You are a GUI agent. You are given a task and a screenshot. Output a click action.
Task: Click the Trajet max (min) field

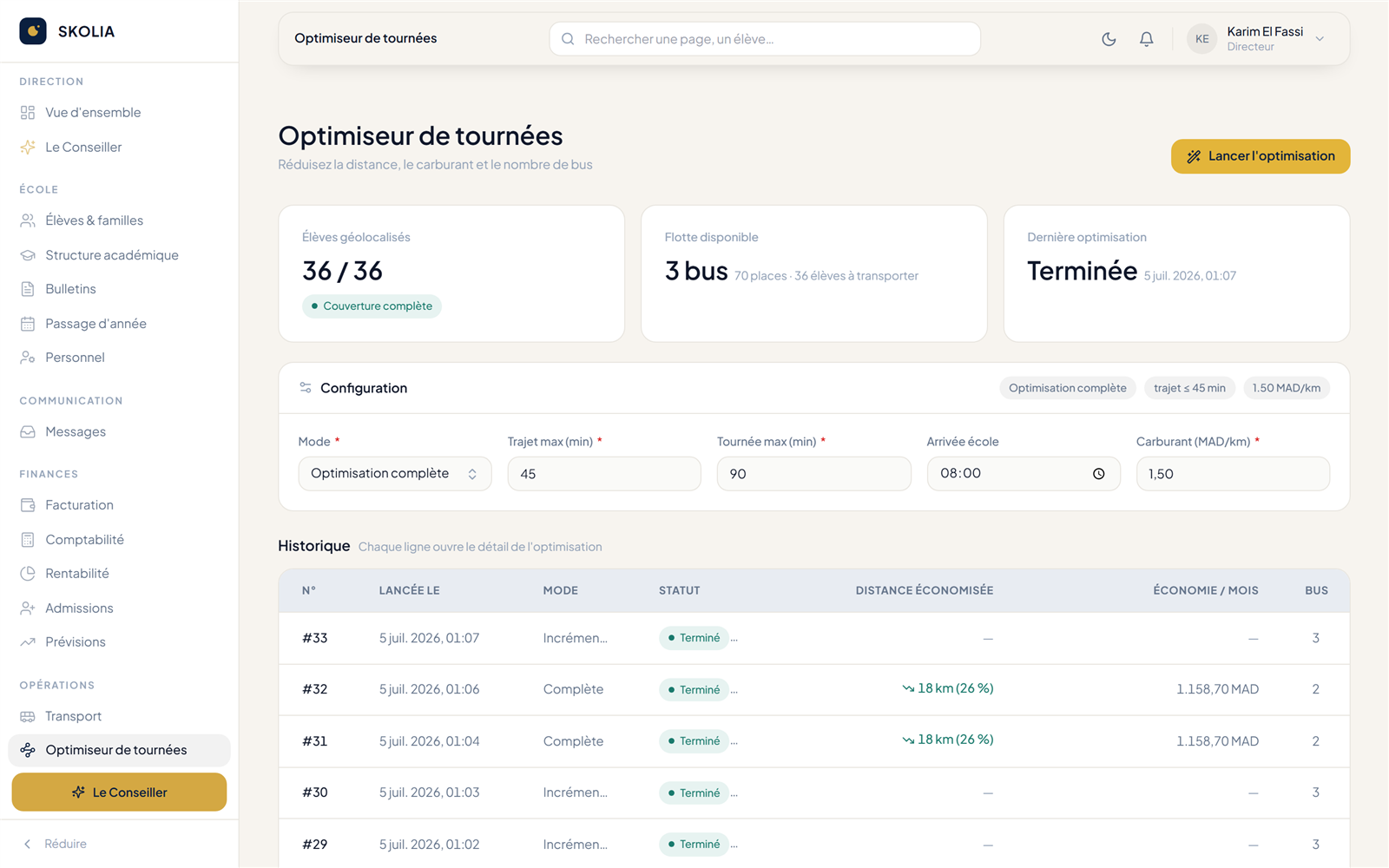point(604,474)
